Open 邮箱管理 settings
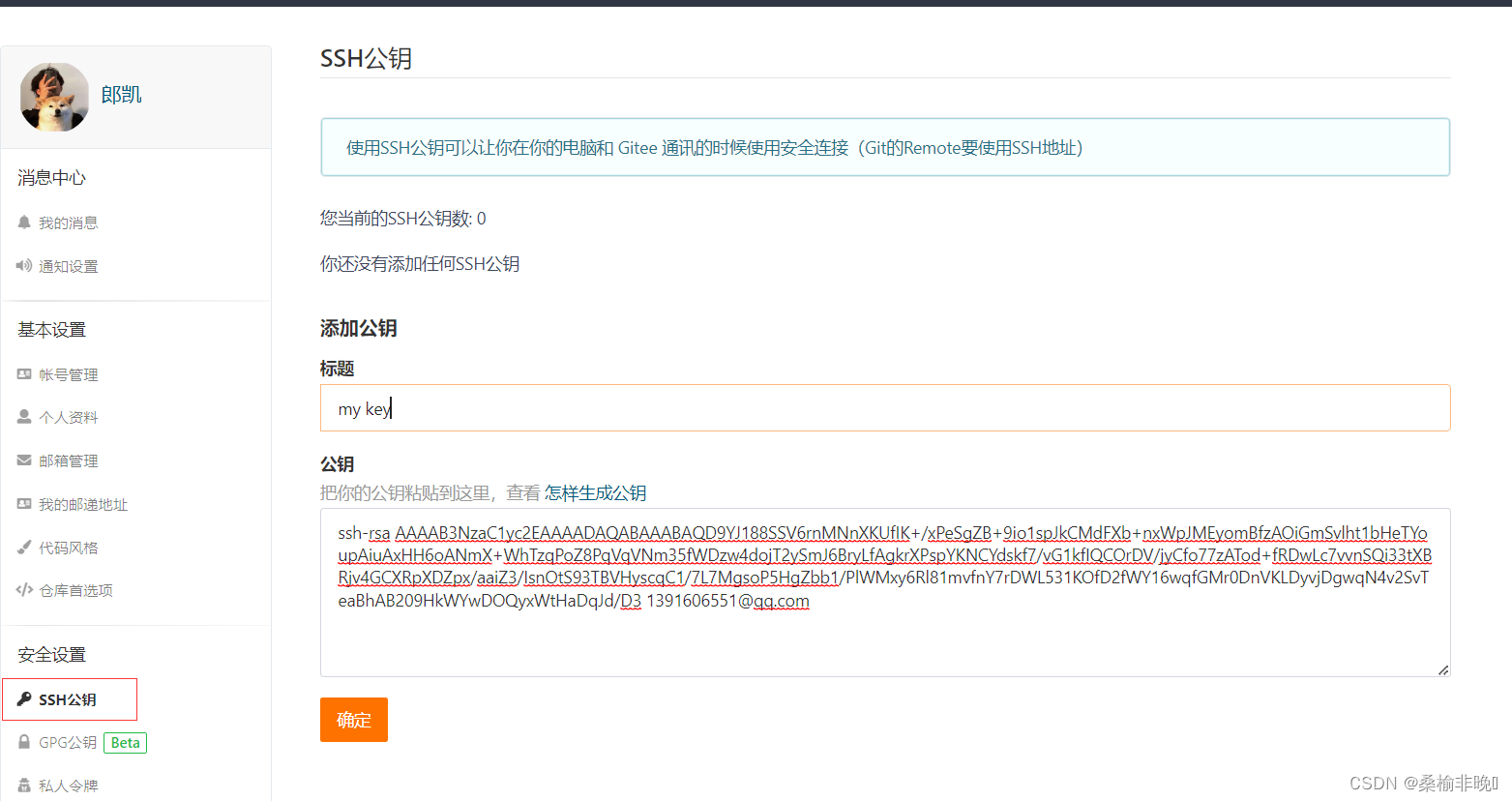Viewport: 1512px width, 801px height. (69, 460)
